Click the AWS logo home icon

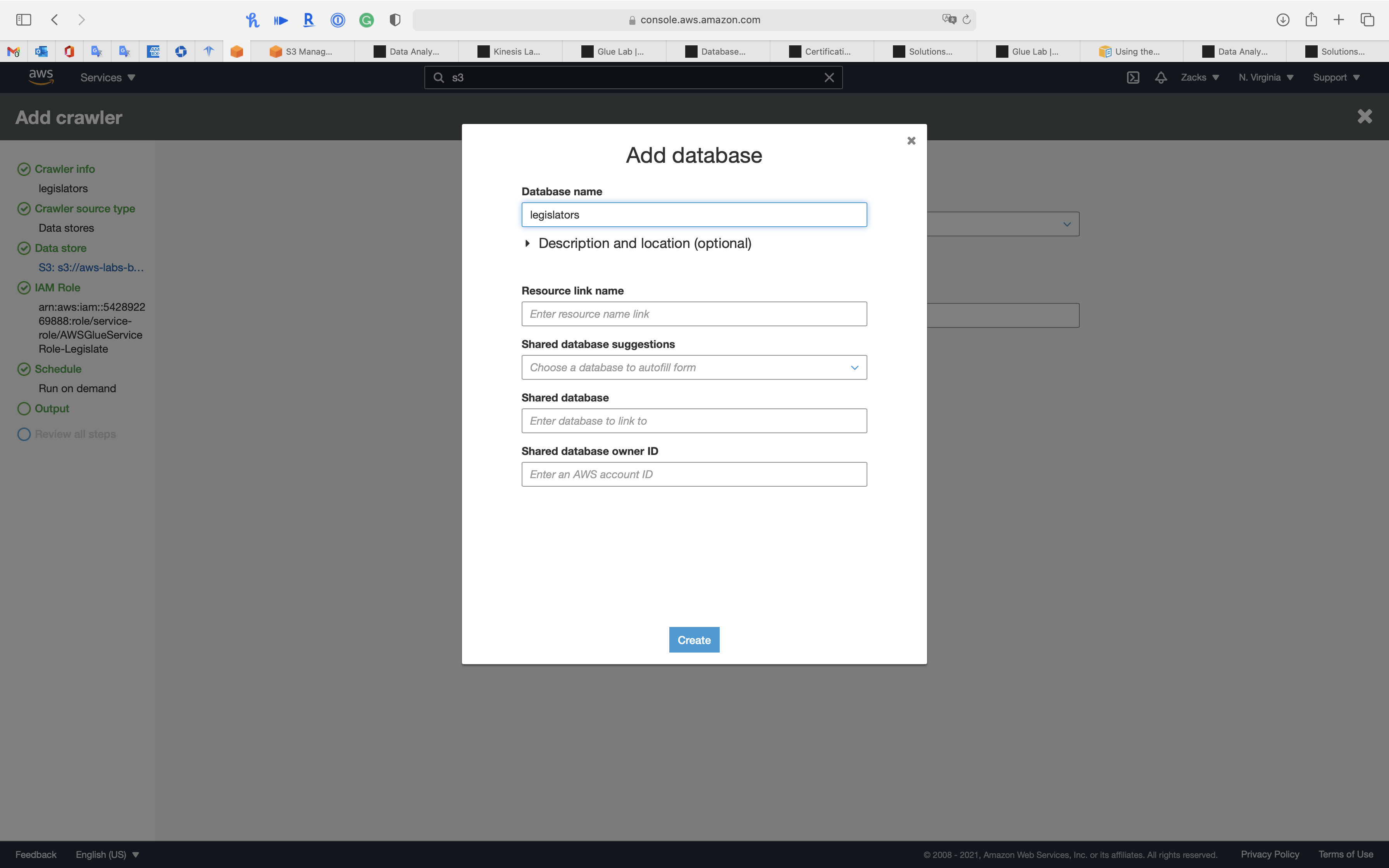(x=41, y=77)
